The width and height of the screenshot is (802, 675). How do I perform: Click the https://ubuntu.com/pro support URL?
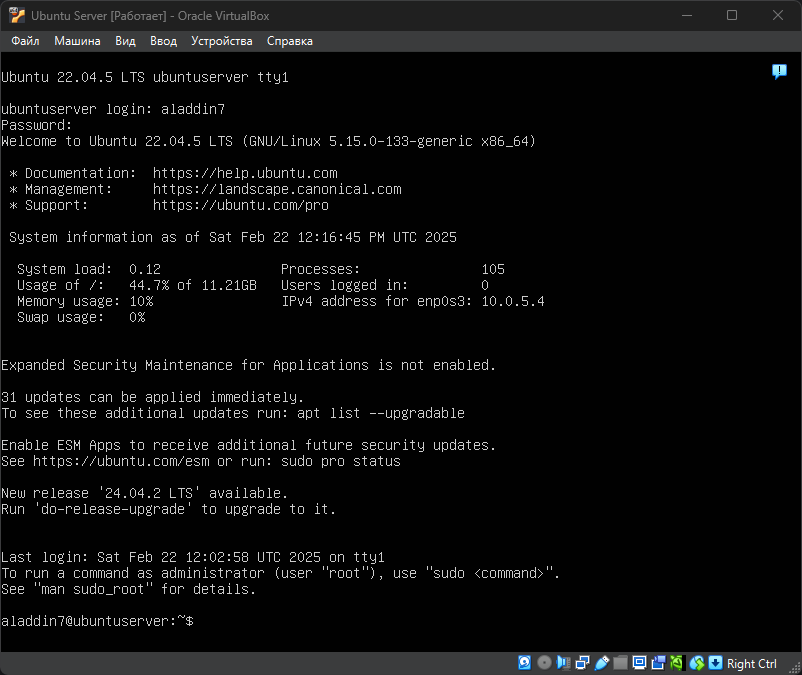point(241,206)
